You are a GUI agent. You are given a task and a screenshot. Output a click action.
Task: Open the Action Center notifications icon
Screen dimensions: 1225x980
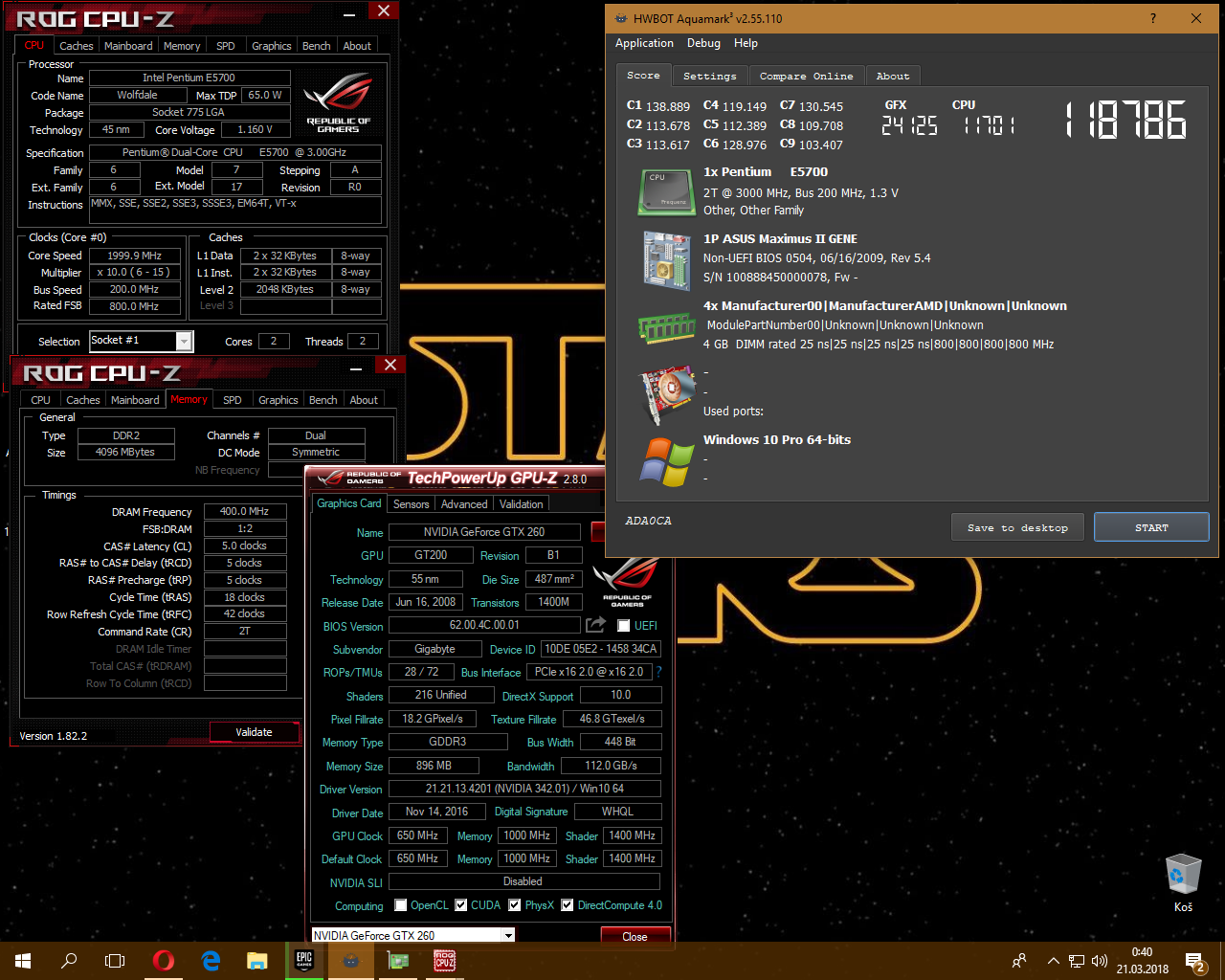(x=1195, y=961)
